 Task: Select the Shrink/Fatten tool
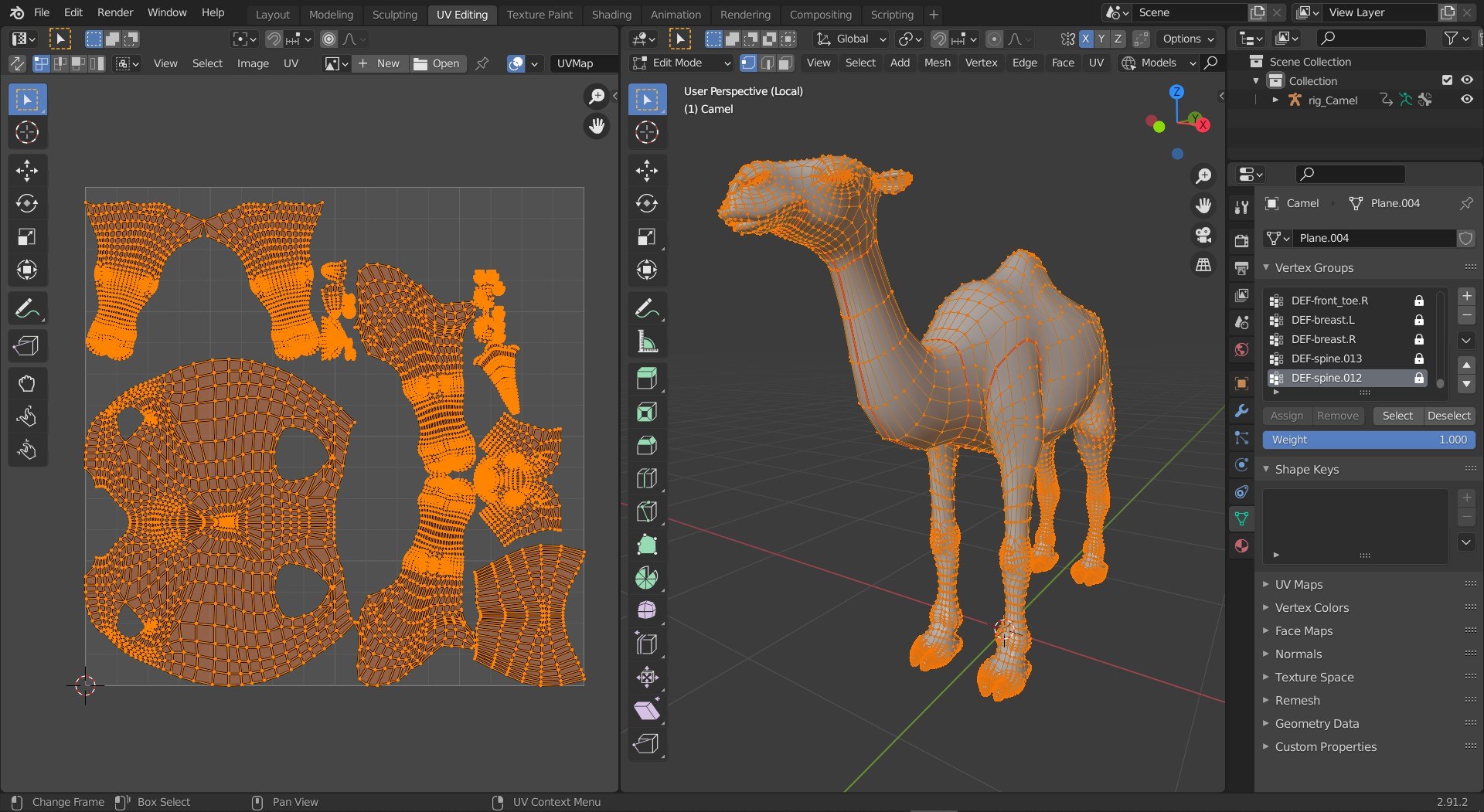click(647, 678)
